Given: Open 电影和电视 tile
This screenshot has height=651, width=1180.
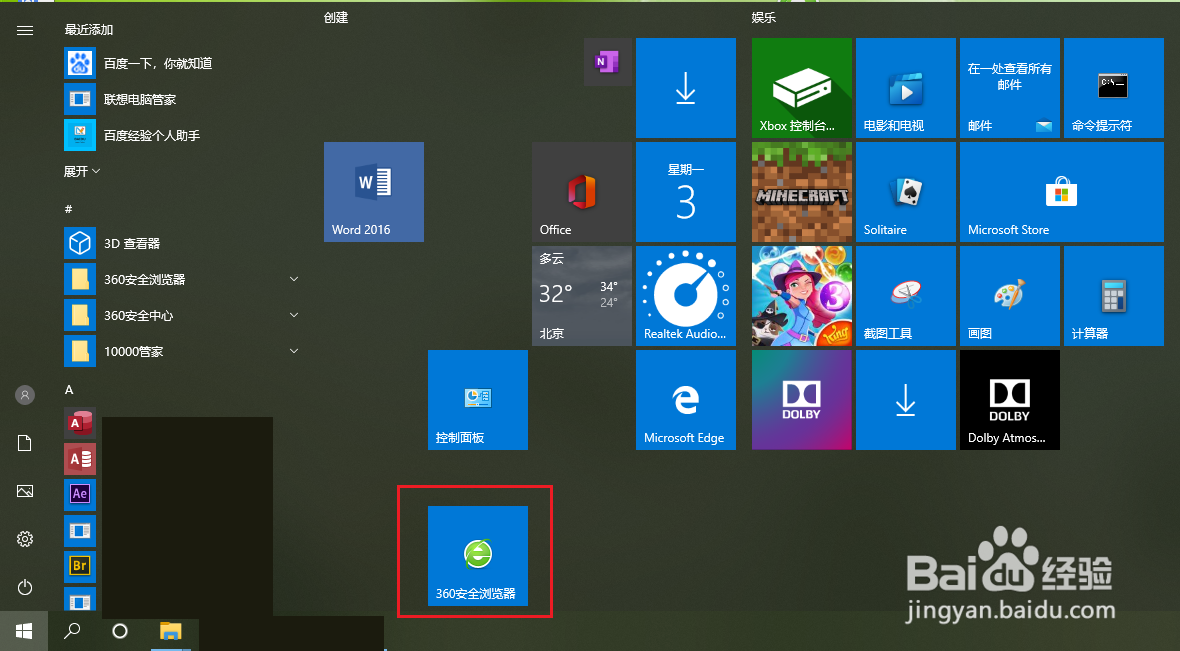Looking at the screenshot, I should click(x=905, y=88).
